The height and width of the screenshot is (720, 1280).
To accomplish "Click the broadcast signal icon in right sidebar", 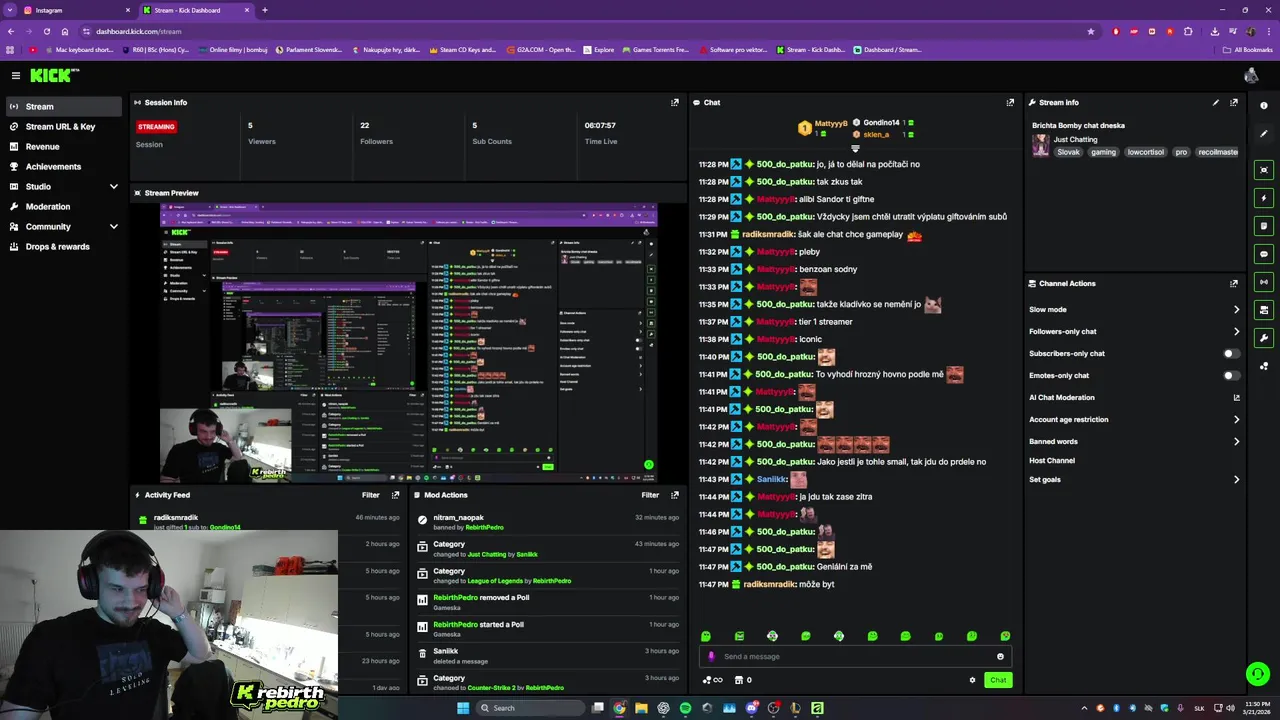I will (1264, 282).
